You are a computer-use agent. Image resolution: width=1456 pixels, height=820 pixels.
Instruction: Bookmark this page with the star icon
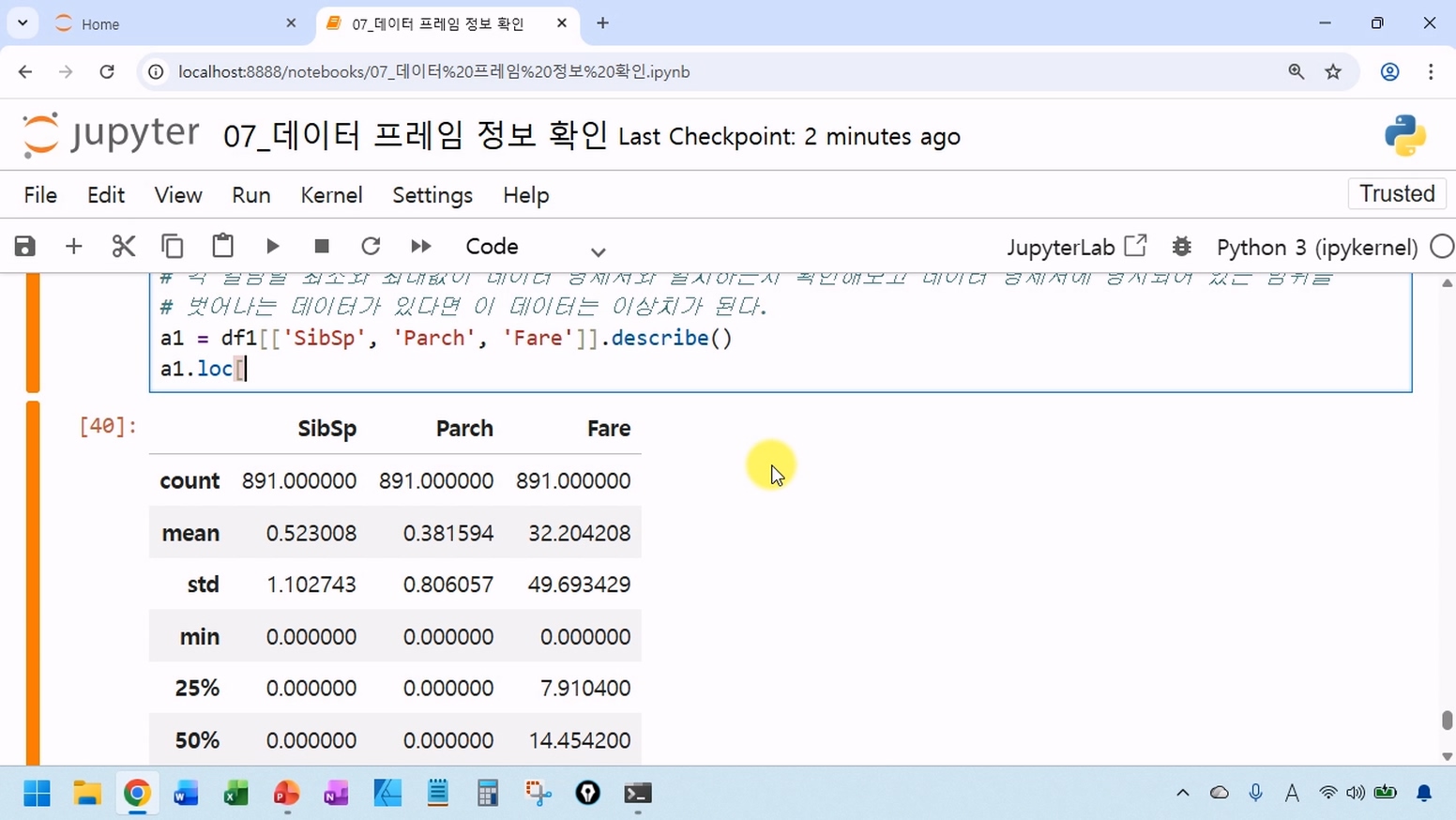(1333, 71)
